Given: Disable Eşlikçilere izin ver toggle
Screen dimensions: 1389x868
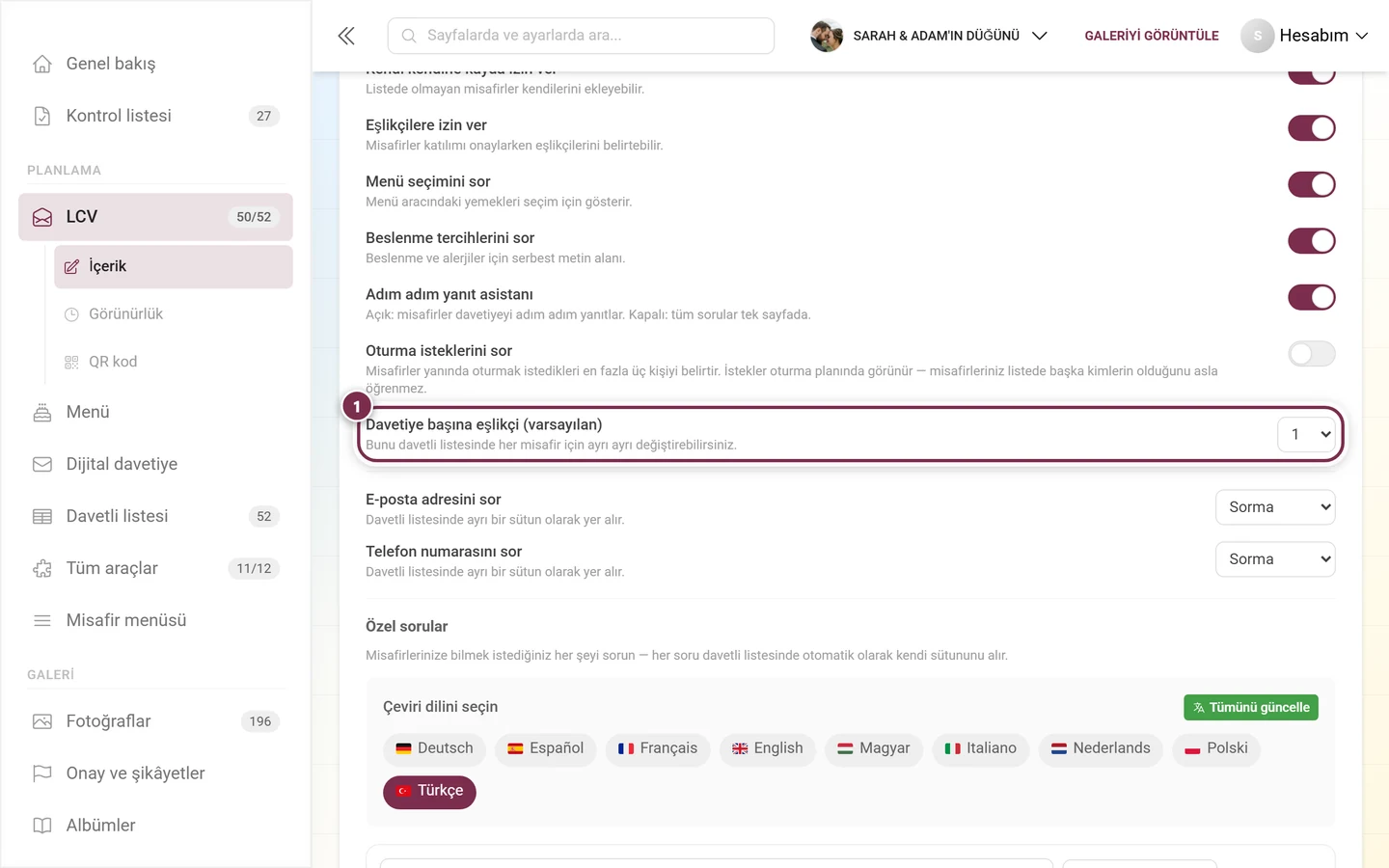Looking at the screenshot, I should [x=1312, y=128].
